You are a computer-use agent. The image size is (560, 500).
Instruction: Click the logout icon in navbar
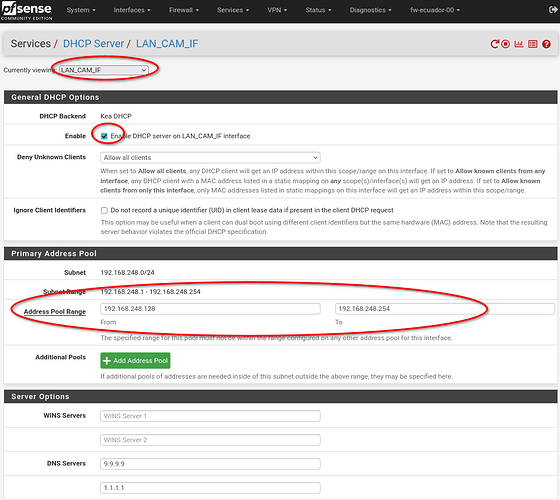(x=553, y=10)
